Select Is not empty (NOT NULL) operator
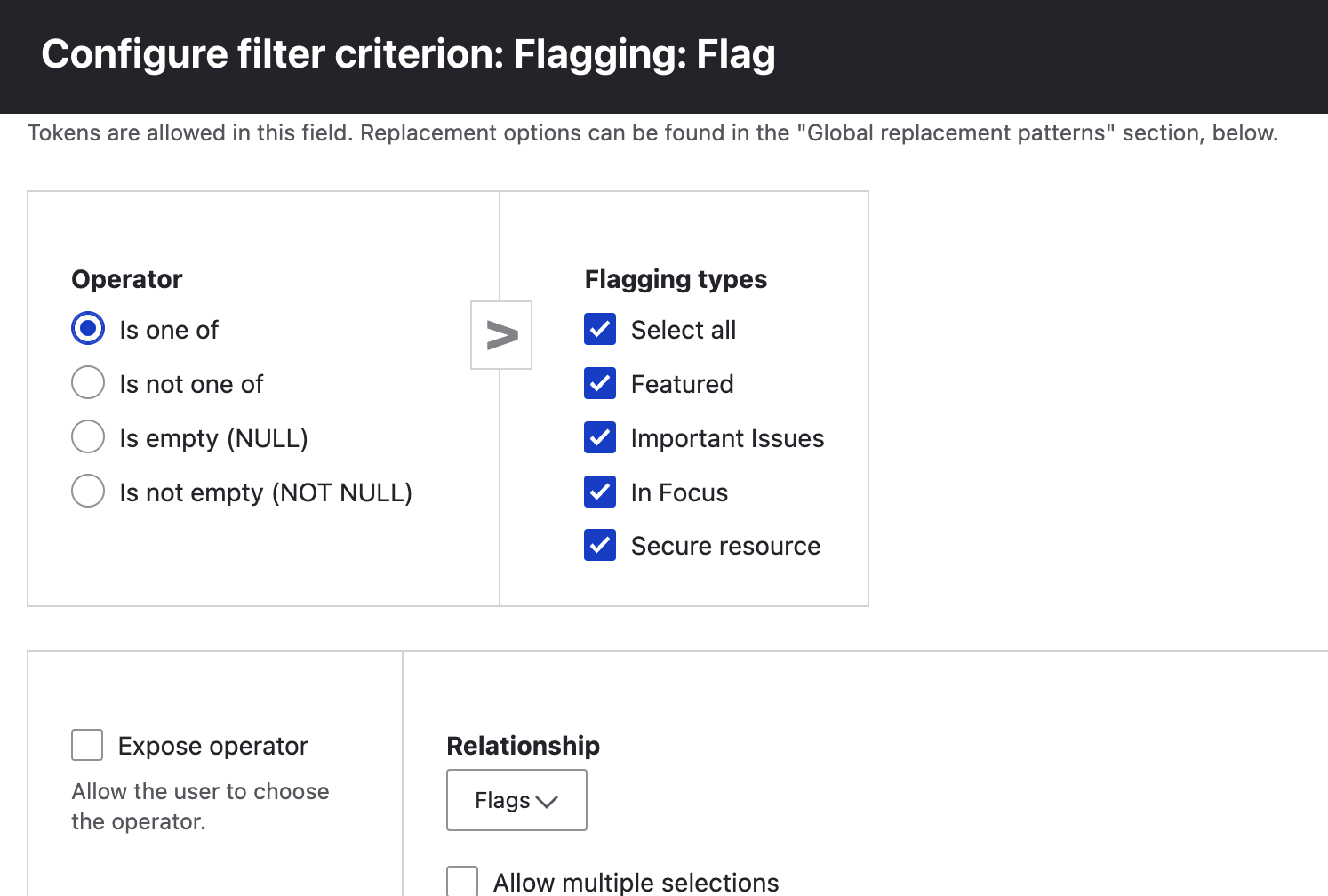Screen dimensions: 1328x896 tap(87, 491)
